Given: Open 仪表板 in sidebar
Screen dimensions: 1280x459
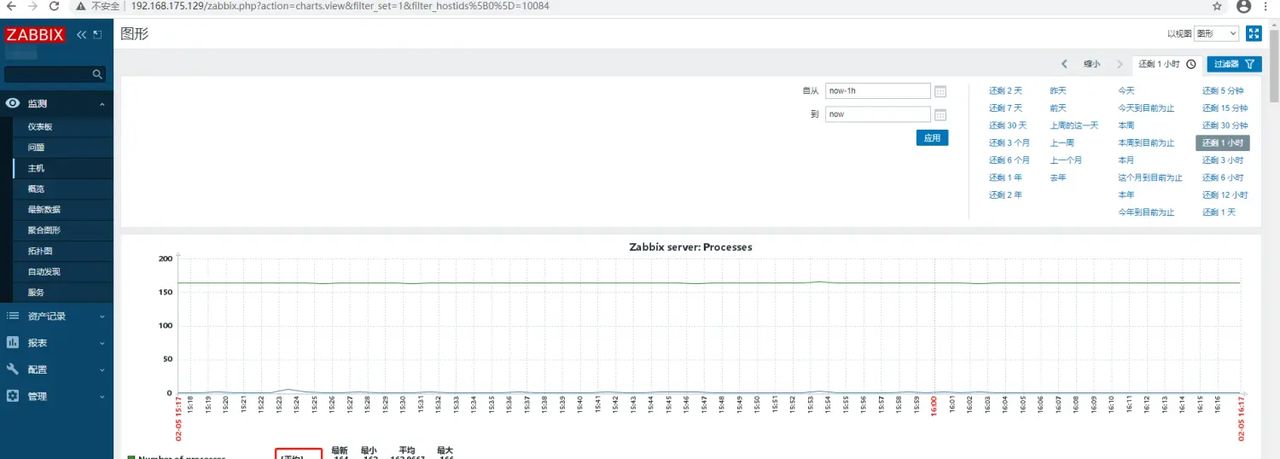Looking at the screenshot, I should click(40, 127).
